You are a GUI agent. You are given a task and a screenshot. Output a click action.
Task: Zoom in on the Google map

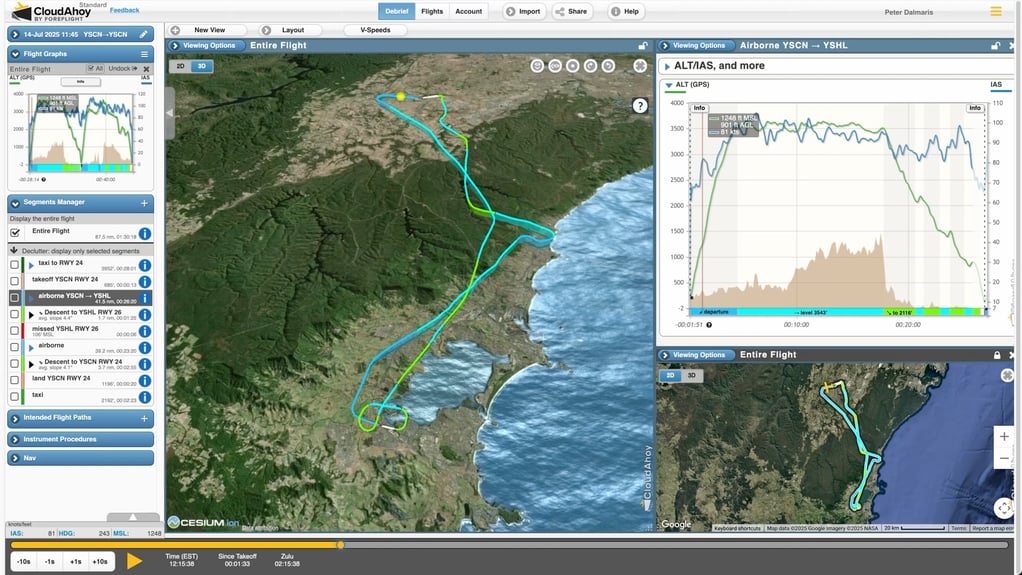tap(1004, 437)
